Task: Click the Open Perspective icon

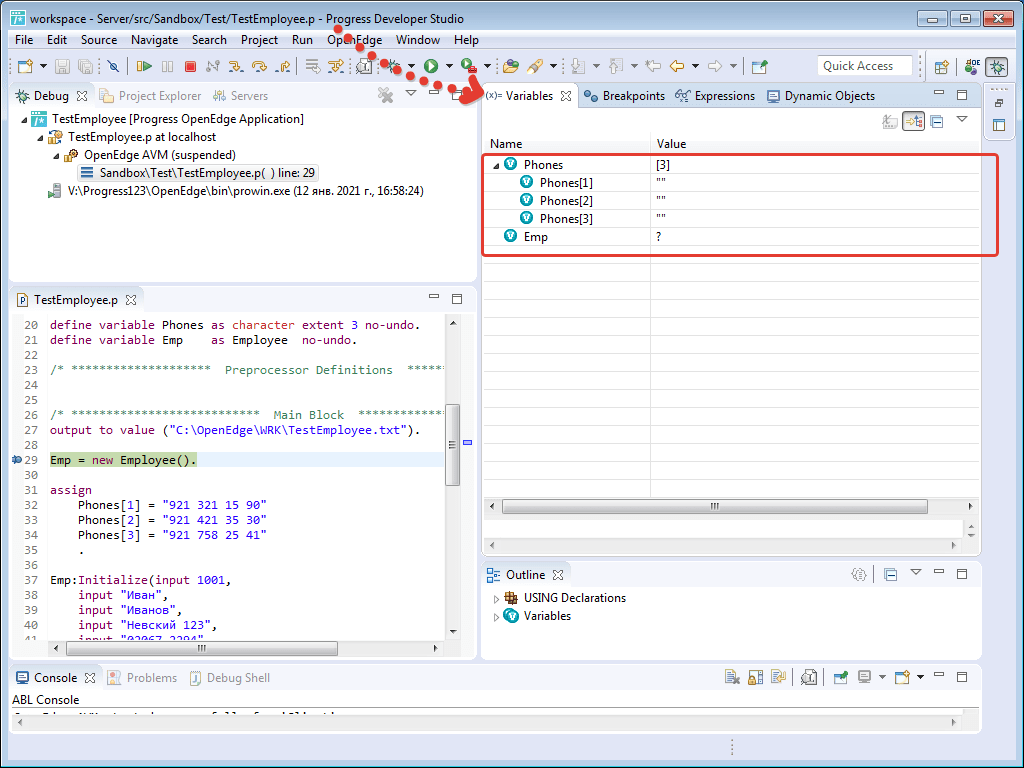Action: [x=941, y=67]
